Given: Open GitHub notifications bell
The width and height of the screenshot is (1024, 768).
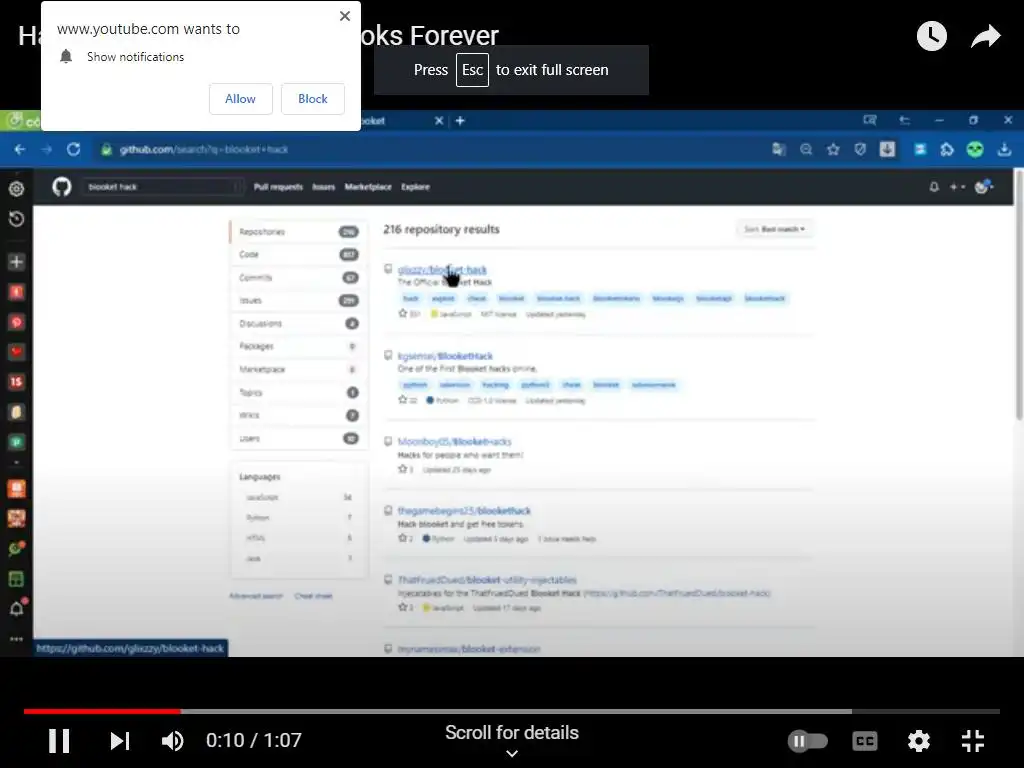Looking at the screenshot, I should (934, 187).
